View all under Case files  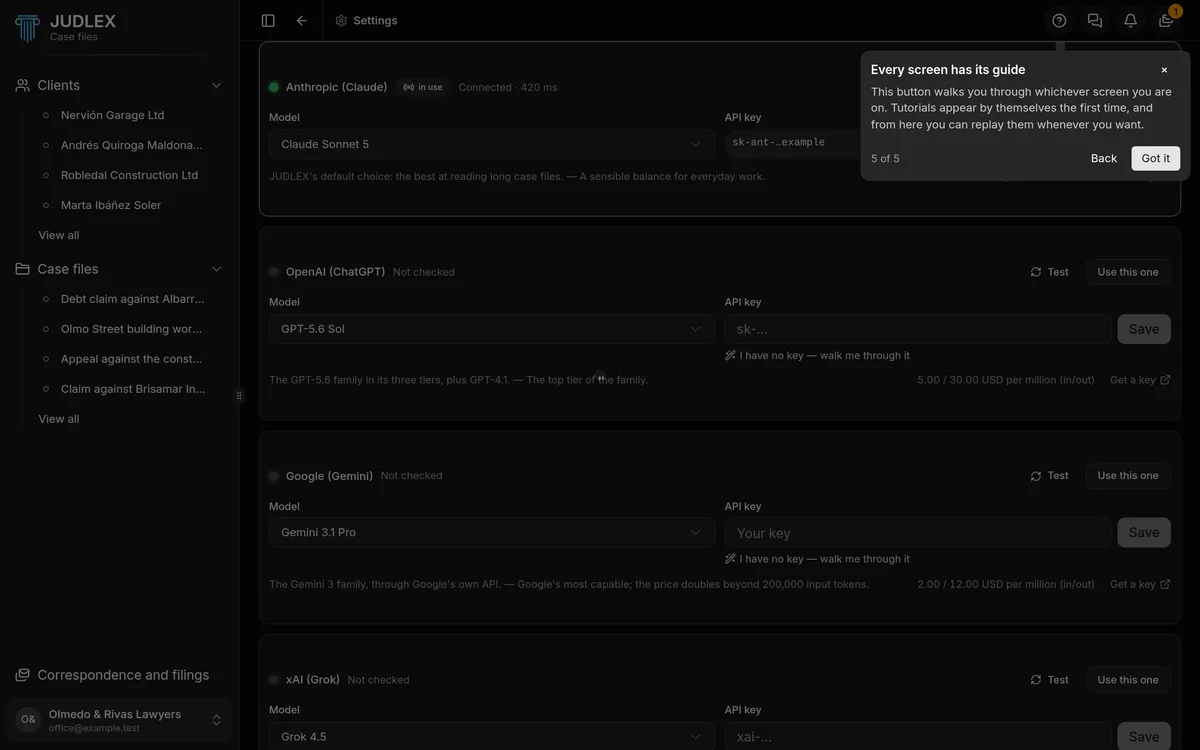59,419
